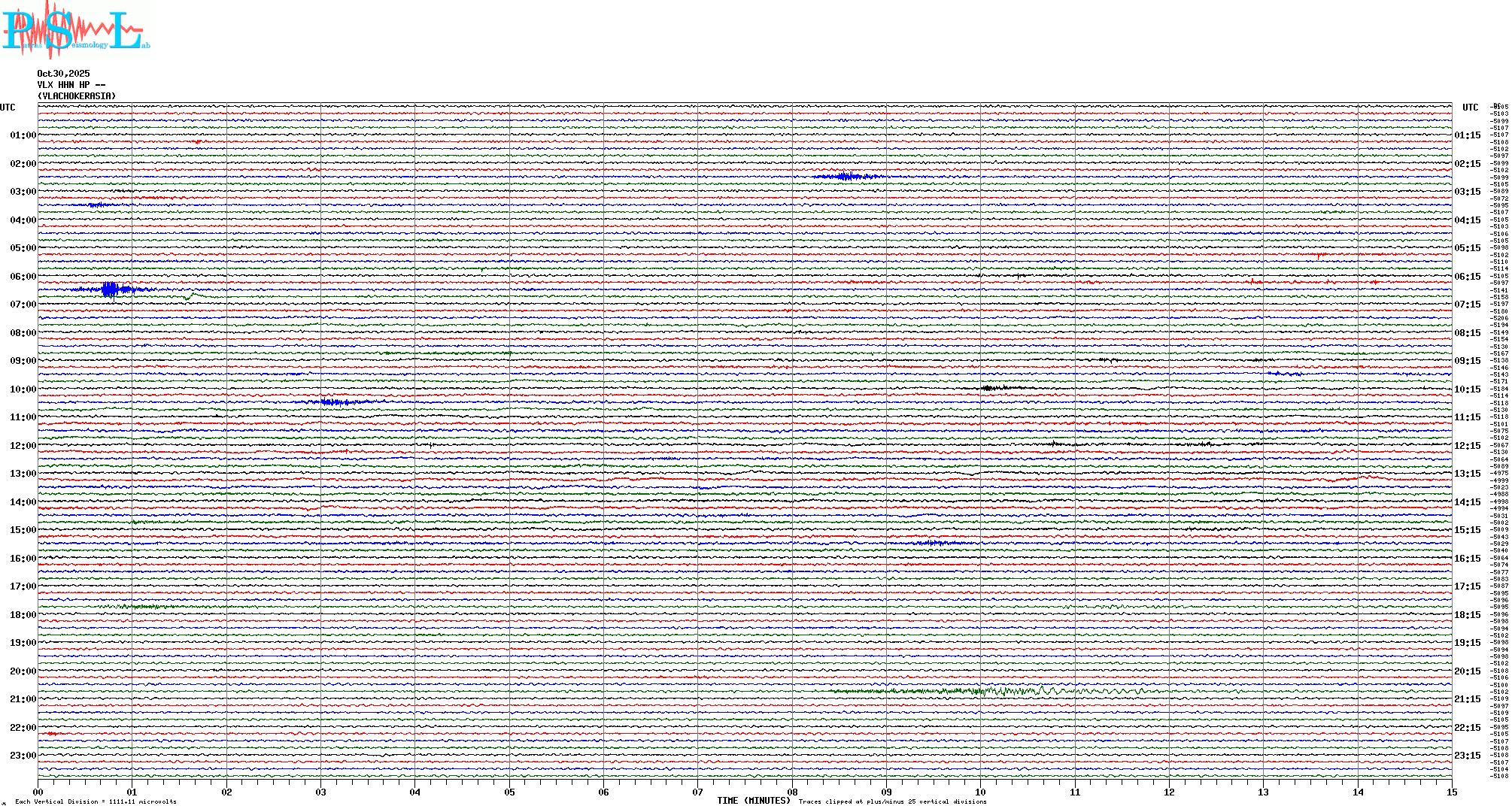Viewport: 1512px width, 812px height.
Task: Click the Each Vertical Division microvolts note
Action: [96, 801]
